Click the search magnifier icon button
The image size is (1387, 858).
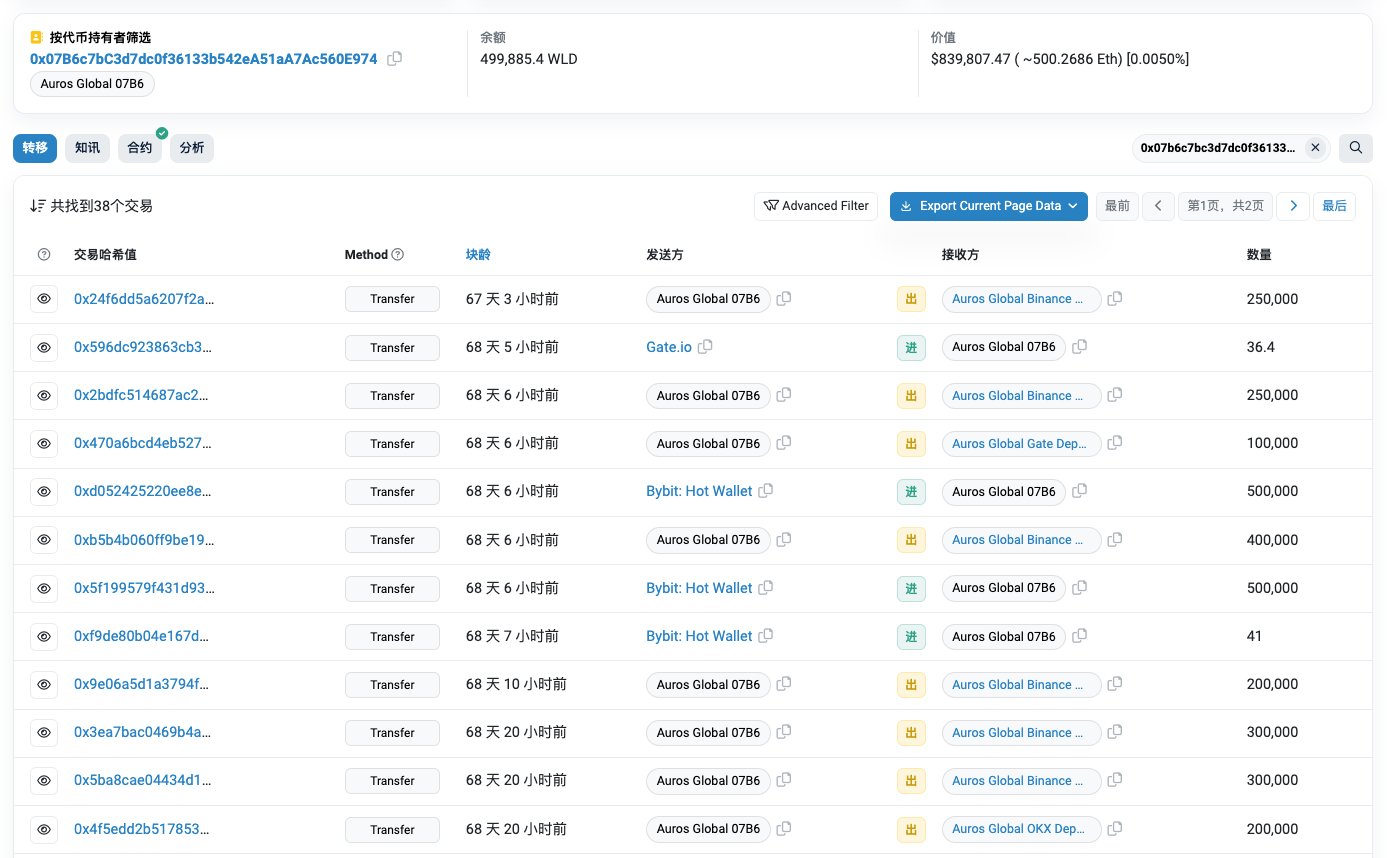tap(1356, 148)
